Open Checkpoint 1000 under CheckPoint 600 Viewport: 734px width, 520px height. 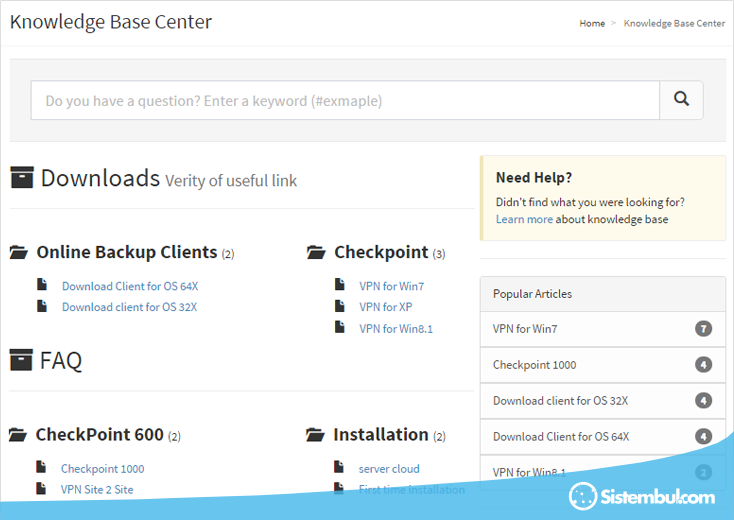[x=102, y=468]
